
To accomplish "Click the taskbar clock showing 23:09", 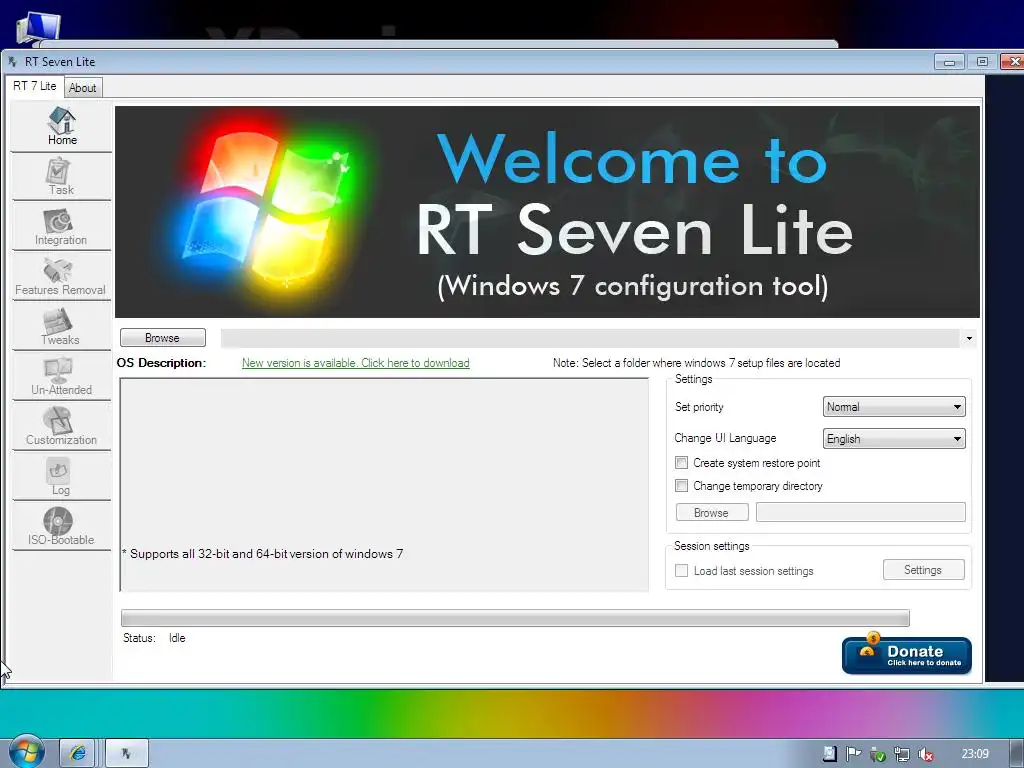I will tap(975, 754).
